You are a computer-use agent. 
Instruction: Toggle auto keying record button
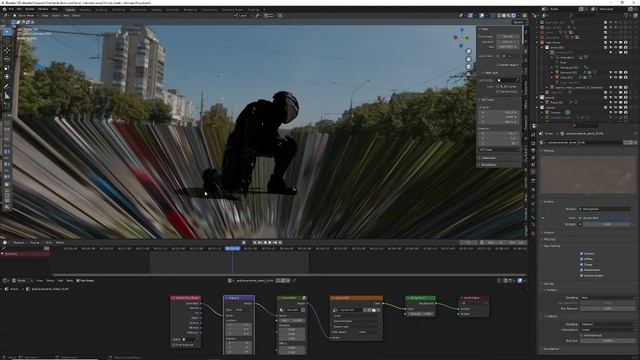(244, 242)
